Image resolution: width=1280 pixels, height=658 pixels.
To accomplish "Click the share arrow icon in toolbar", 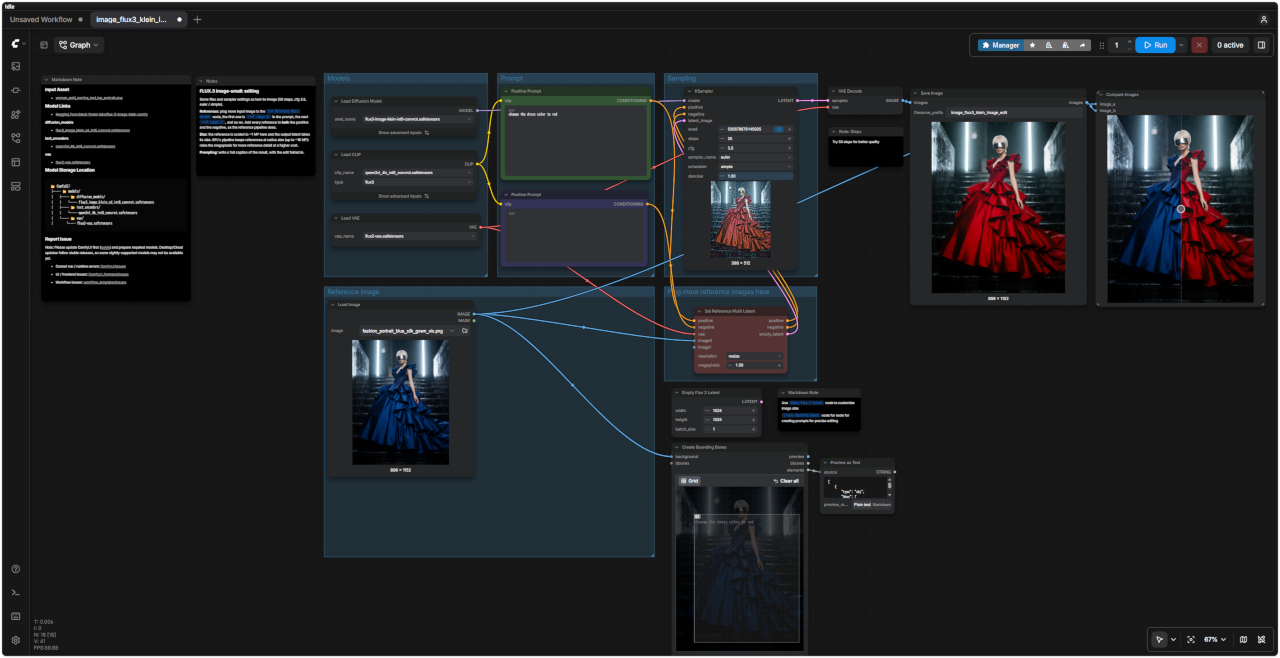I will click(x=1082, y=45).
